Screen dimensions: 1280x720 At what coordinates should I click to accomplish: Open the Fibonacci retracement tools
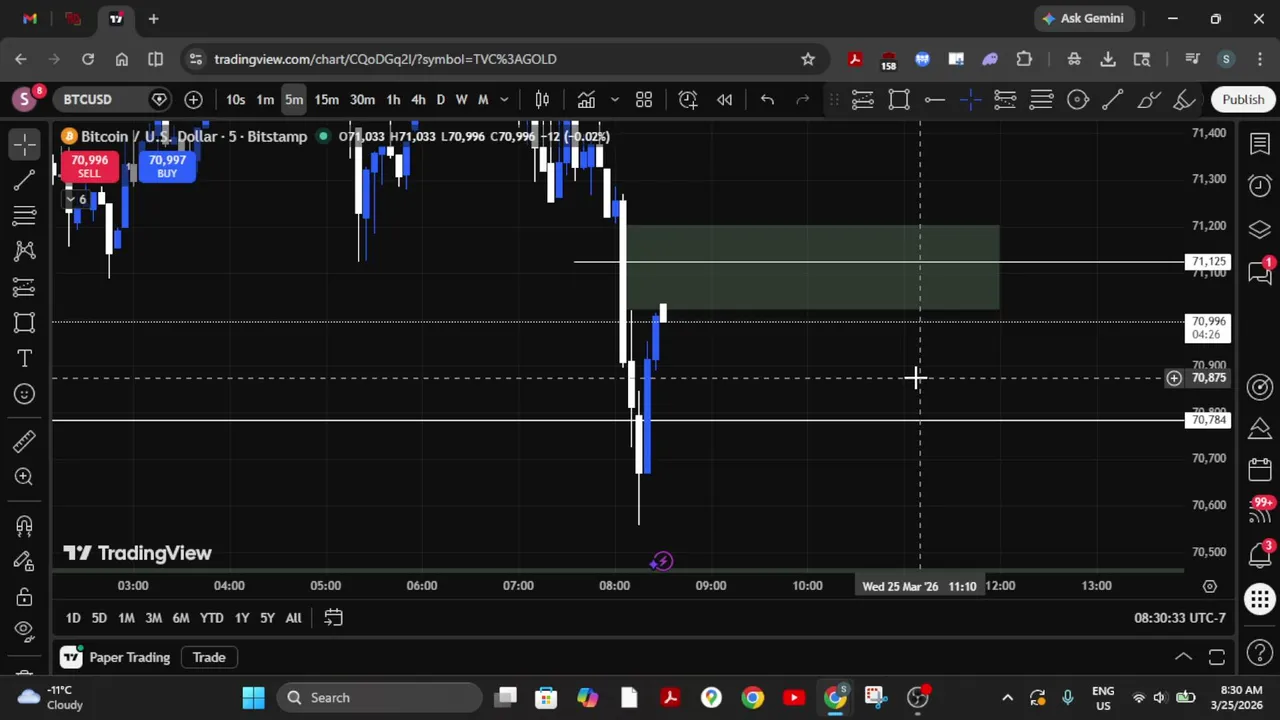[25, 215]
